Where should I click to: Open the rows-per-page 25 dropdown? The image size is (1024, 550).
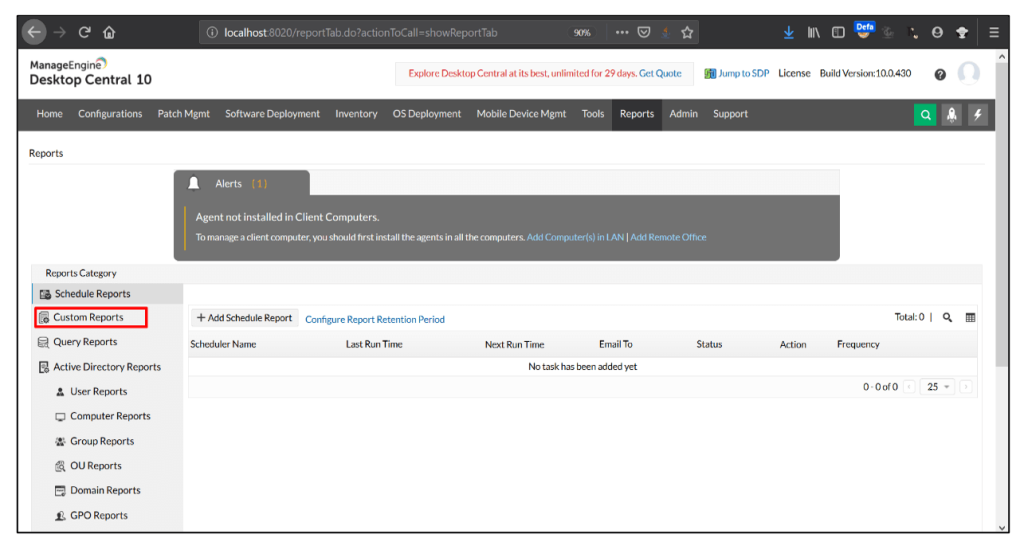point(937,387)
